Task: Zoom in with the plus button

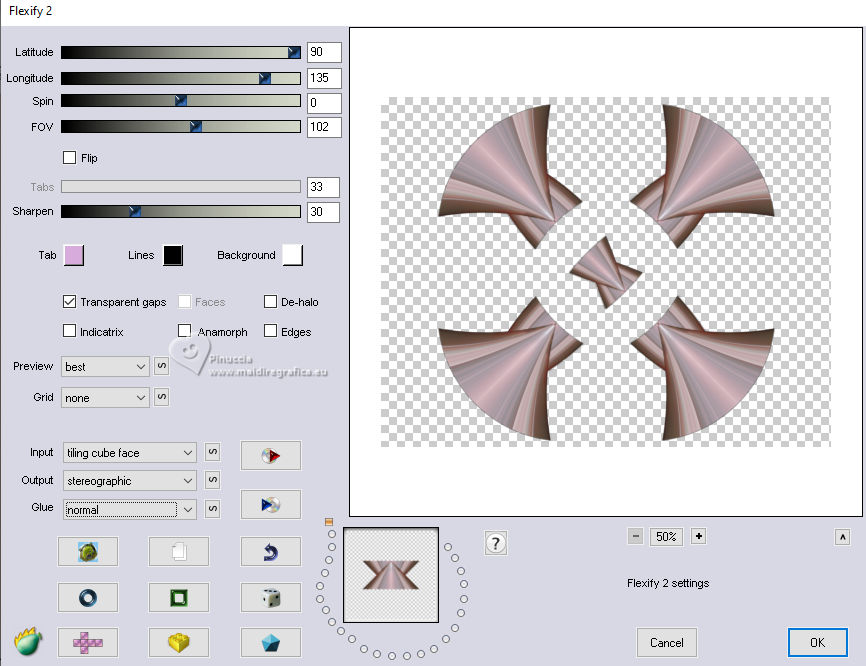Action: coord(699,536)
